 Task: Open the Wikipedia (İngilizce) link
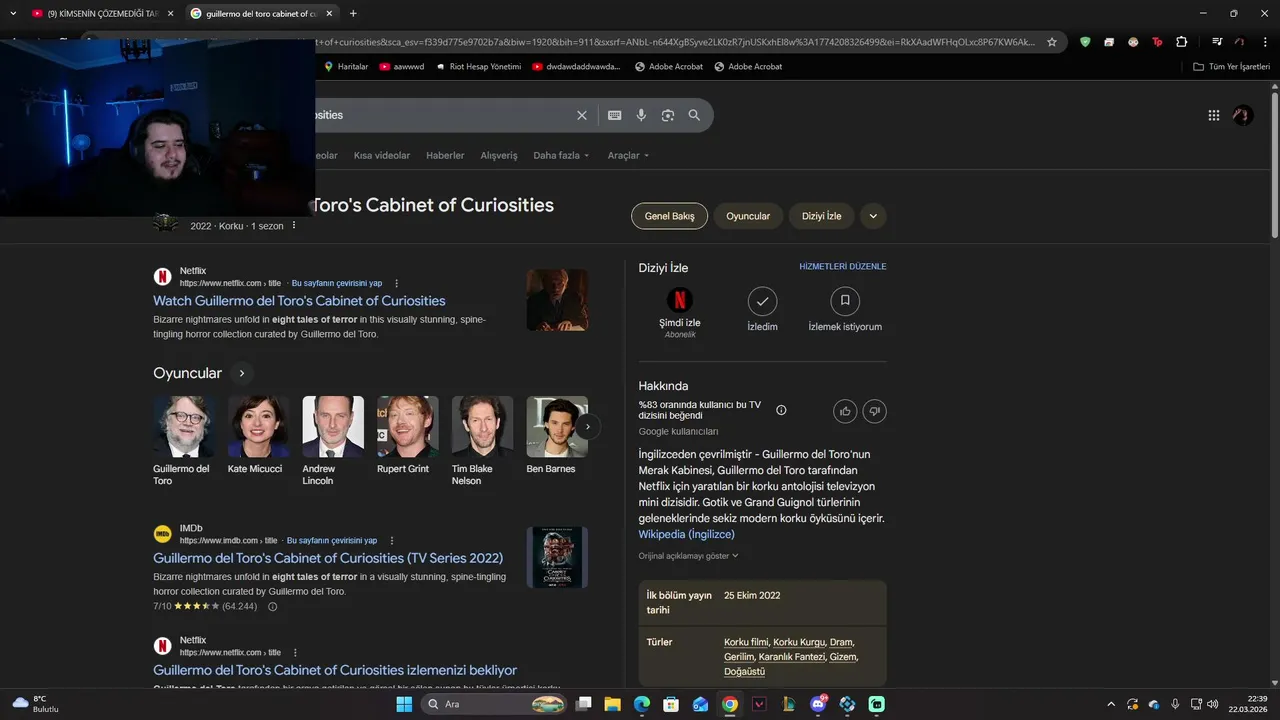(x=686, y=535)
